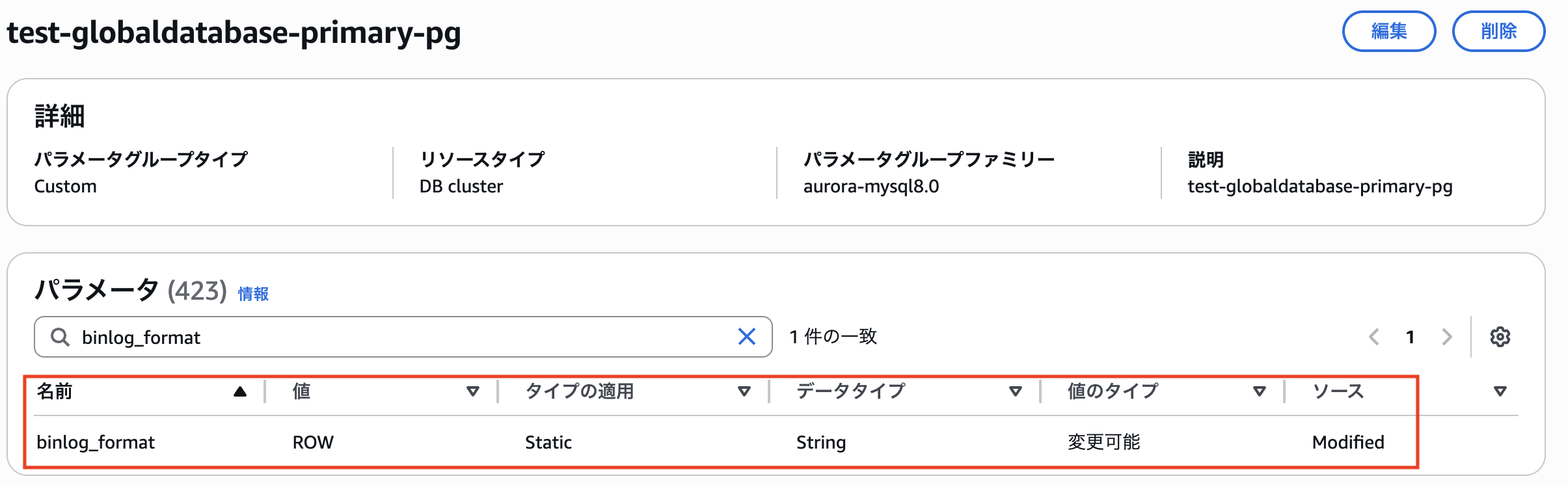Go to the next page with the right arrow
1568x485 pixels.
[x=1446, y=337]
